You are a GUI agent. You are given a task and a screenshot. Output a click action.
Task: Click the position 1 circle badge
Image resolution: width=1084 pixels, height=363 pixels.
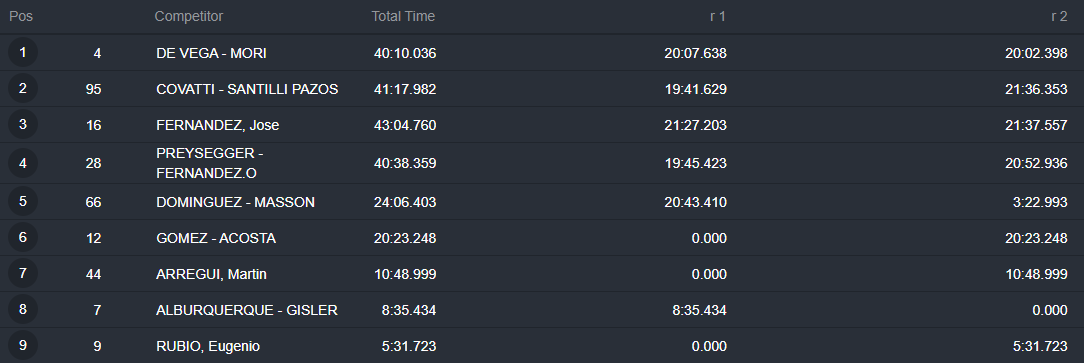(23, 53)
